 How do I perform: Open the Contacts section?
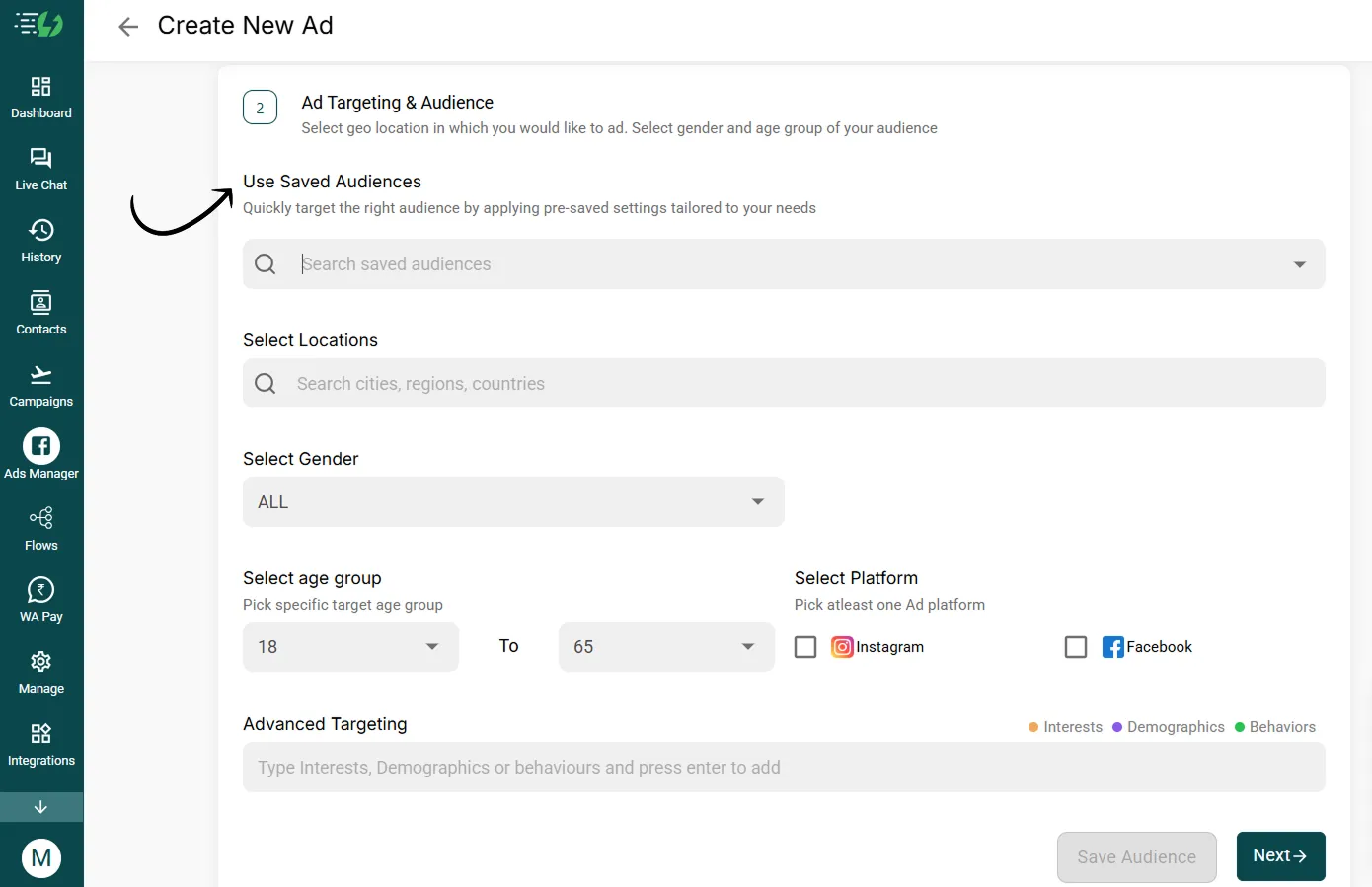[40, 312]
